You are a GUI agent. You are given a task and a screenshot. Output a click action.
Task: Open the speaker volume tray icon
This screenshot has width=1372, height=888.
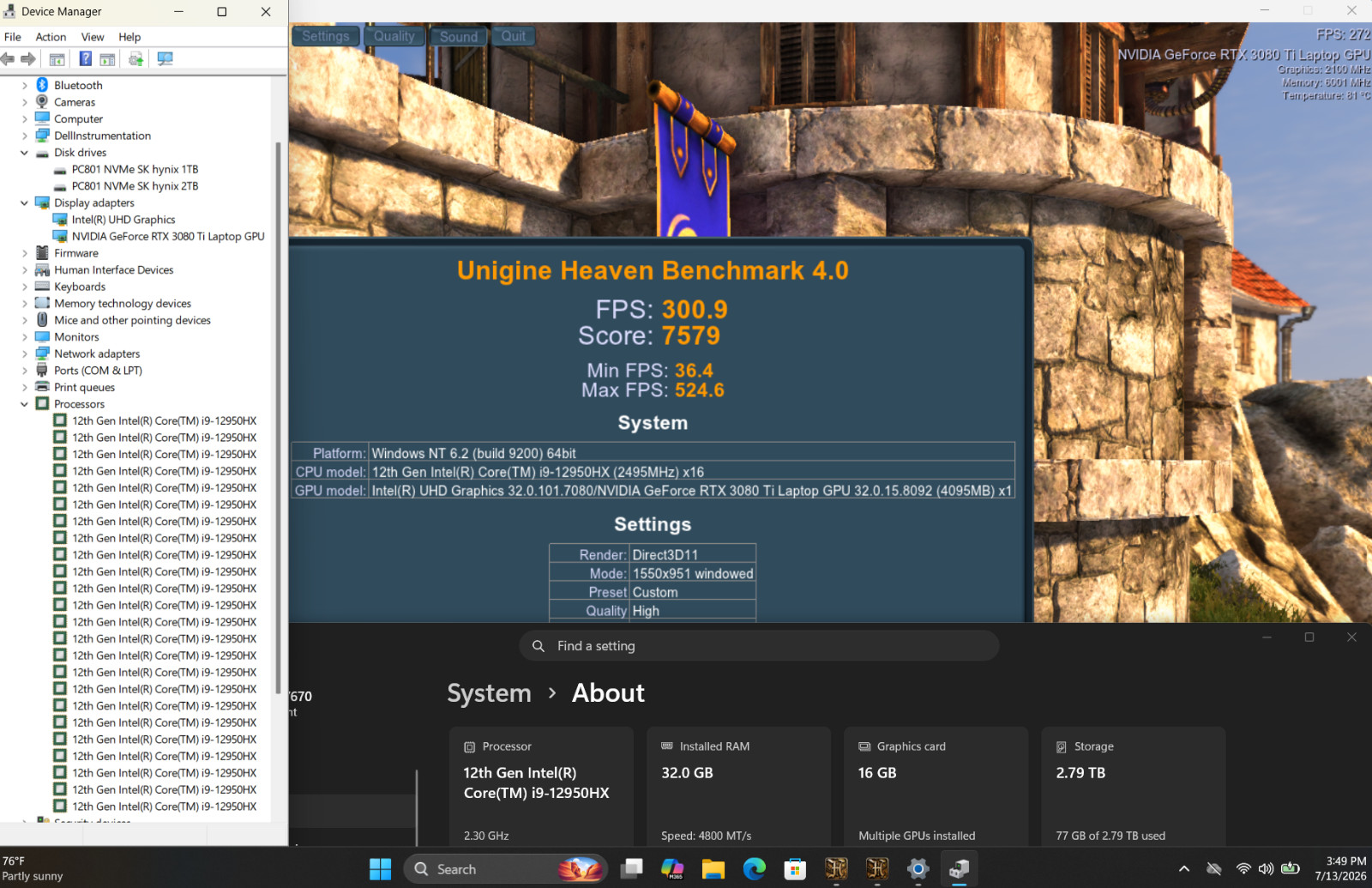coord(1266,869)
